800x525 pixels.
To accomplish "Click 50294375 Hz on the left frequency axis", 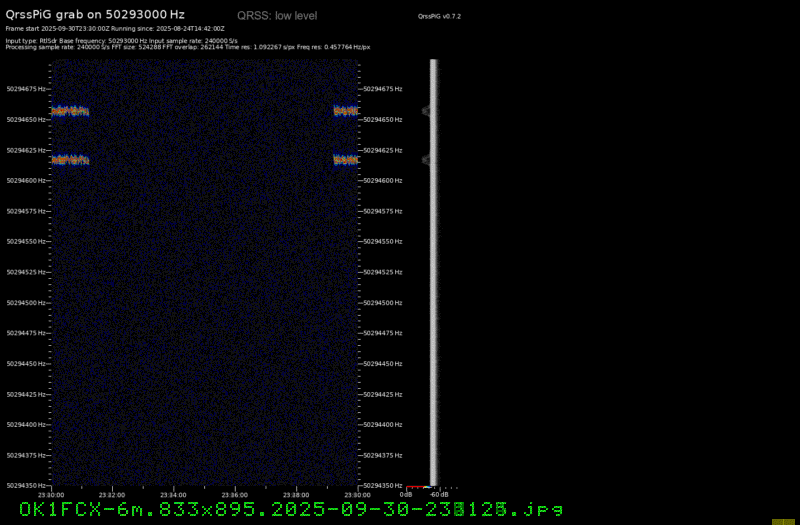I will 26,455.
